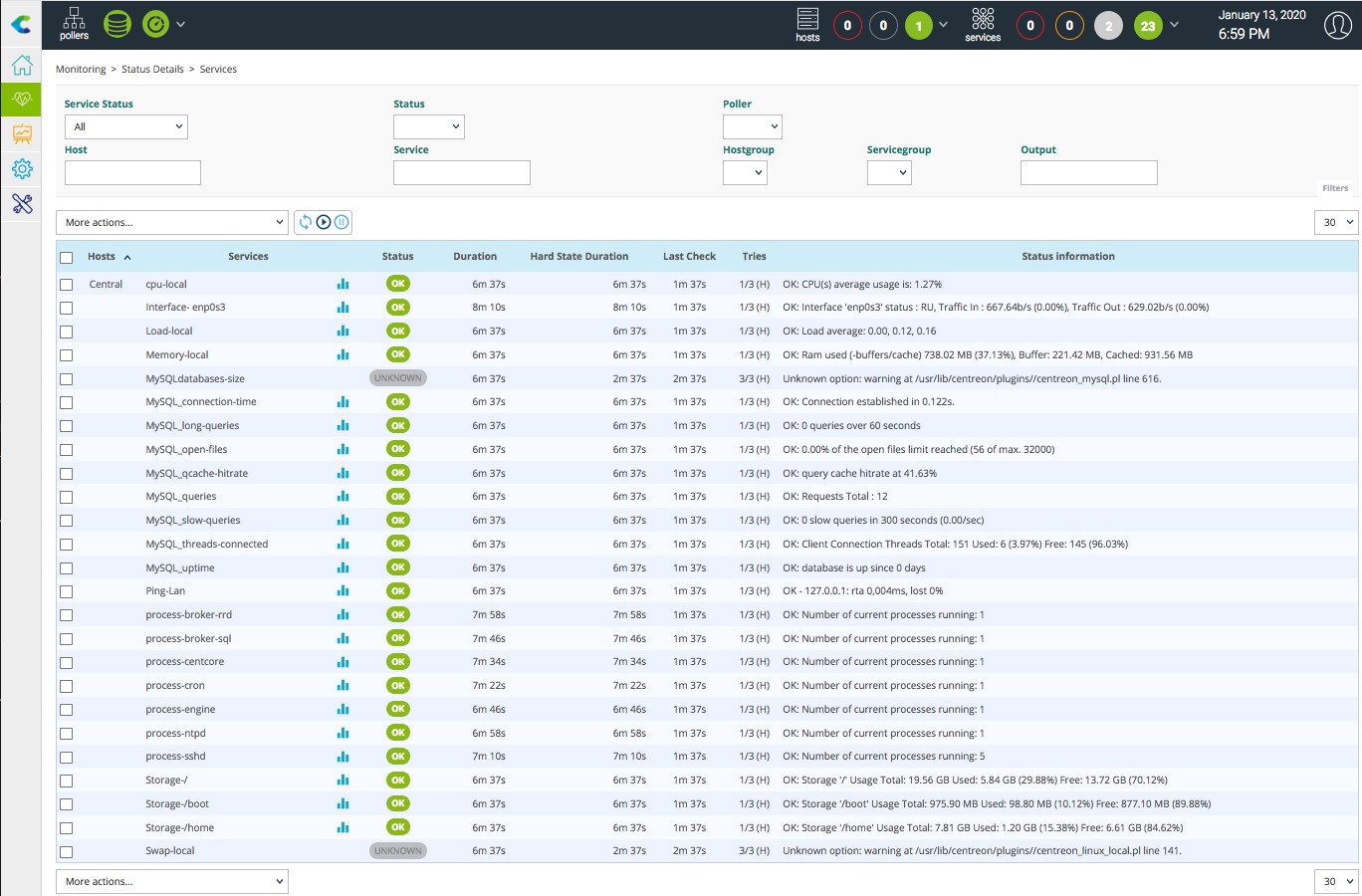Open the user profile icon
Viewport: 1362px width, 896px height.
1337,25
